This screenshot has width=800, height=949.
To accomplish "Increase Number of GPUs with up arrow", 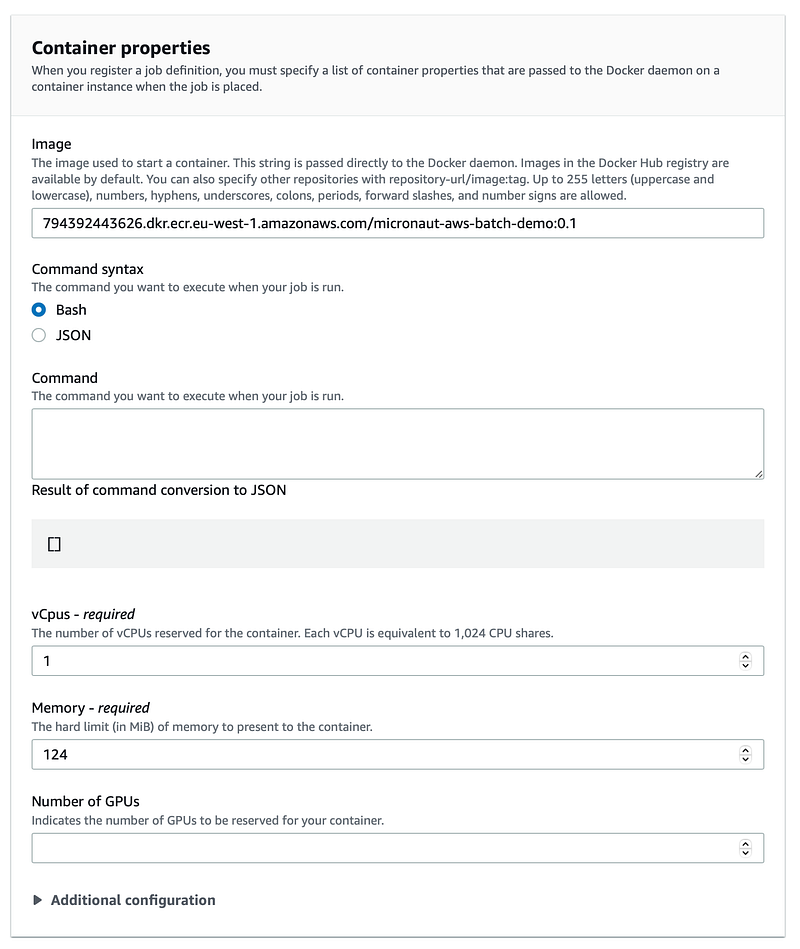I will click(746, 844).
